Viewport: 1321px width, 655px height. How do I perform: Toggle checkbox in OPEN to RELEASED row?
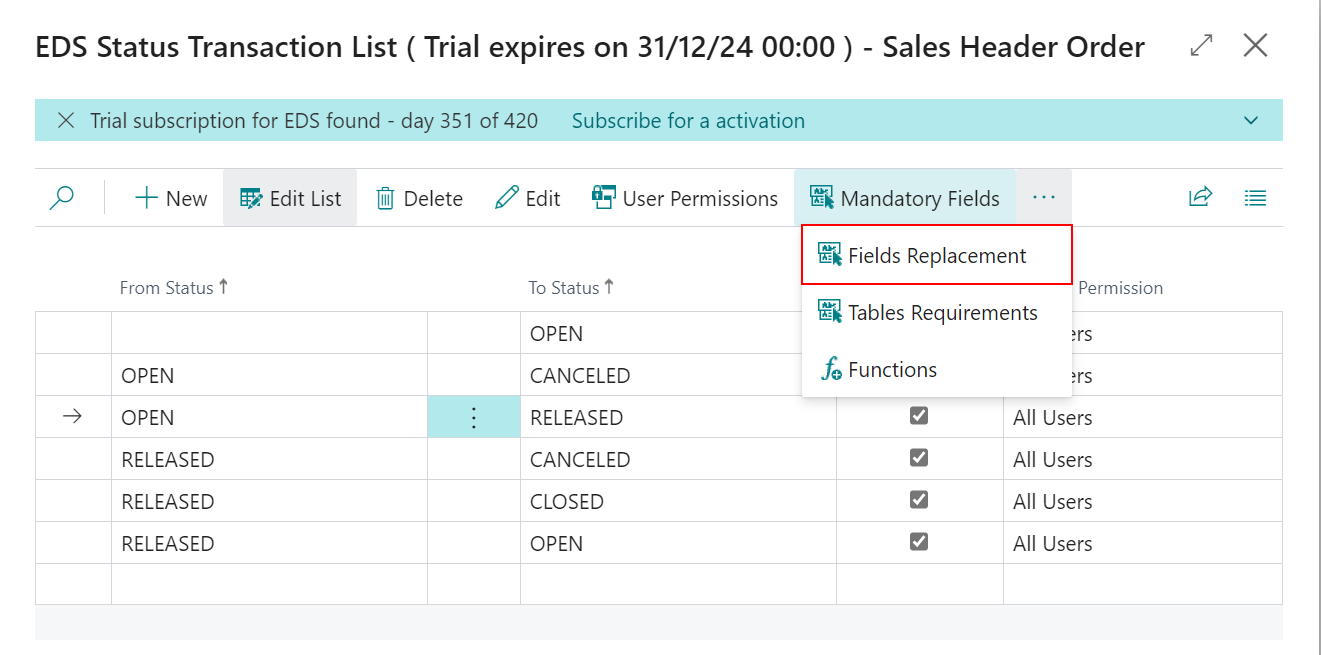coord(919,415)
